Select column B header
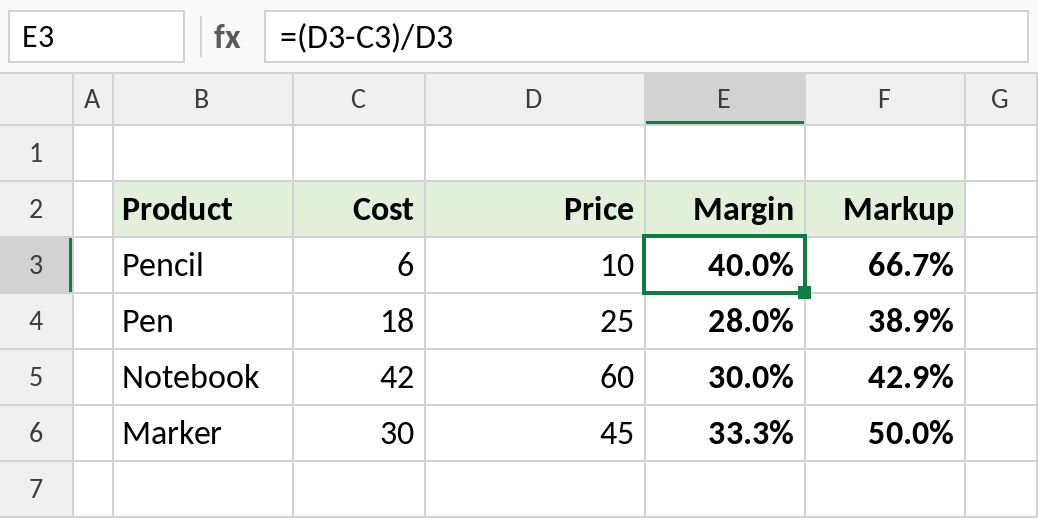 point(203,99)
